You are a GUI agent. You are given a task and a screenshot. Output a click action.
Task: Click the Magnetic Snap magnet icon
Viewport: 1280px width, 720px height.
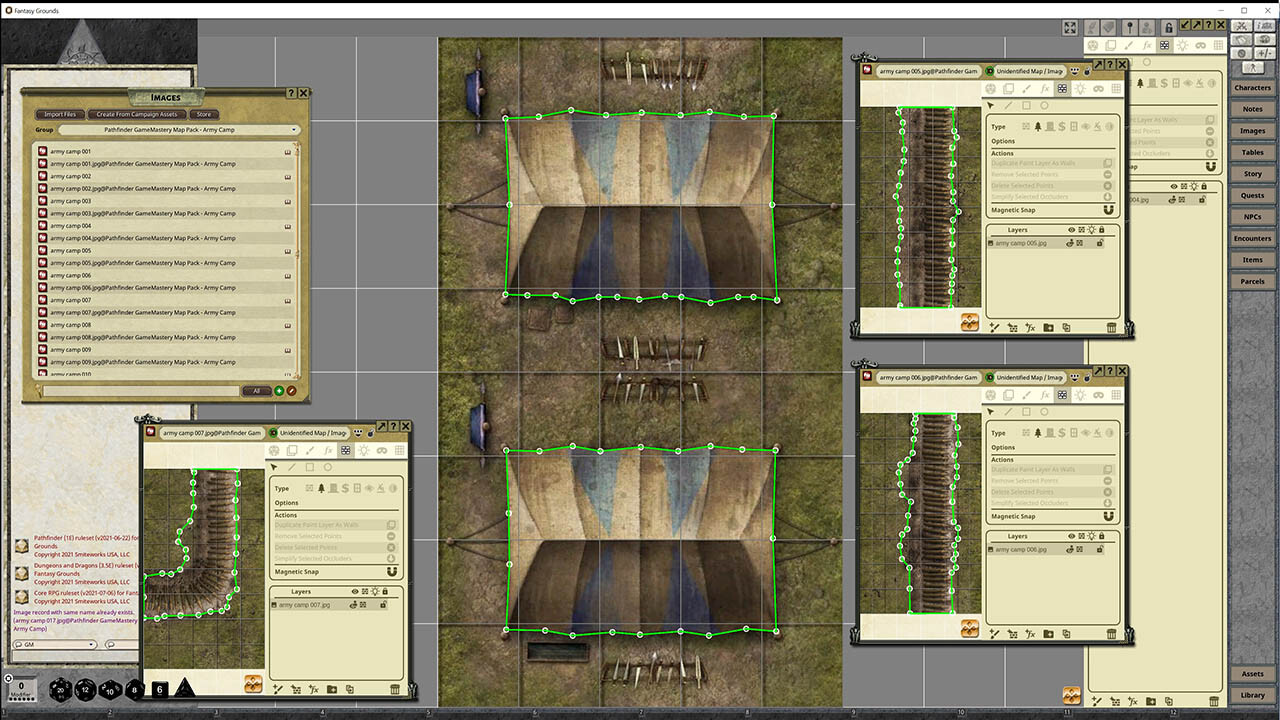pos(392,572)
